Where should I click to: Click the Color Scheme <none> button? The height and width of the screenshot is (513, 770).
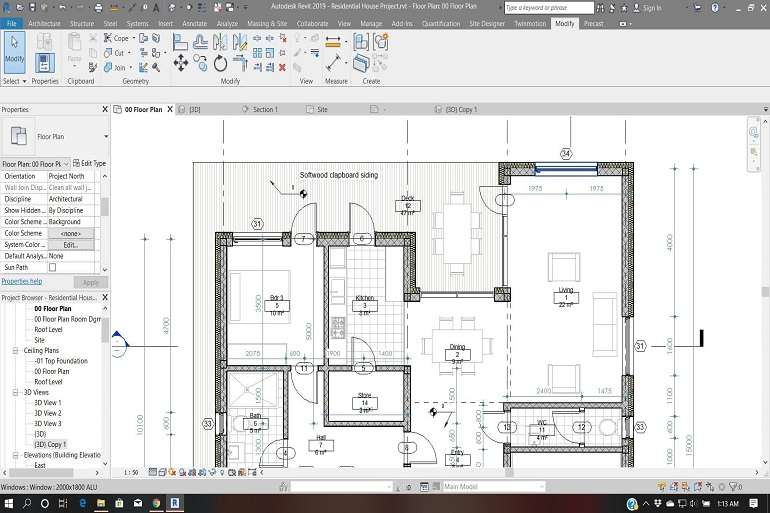click(x=70, y=233)
